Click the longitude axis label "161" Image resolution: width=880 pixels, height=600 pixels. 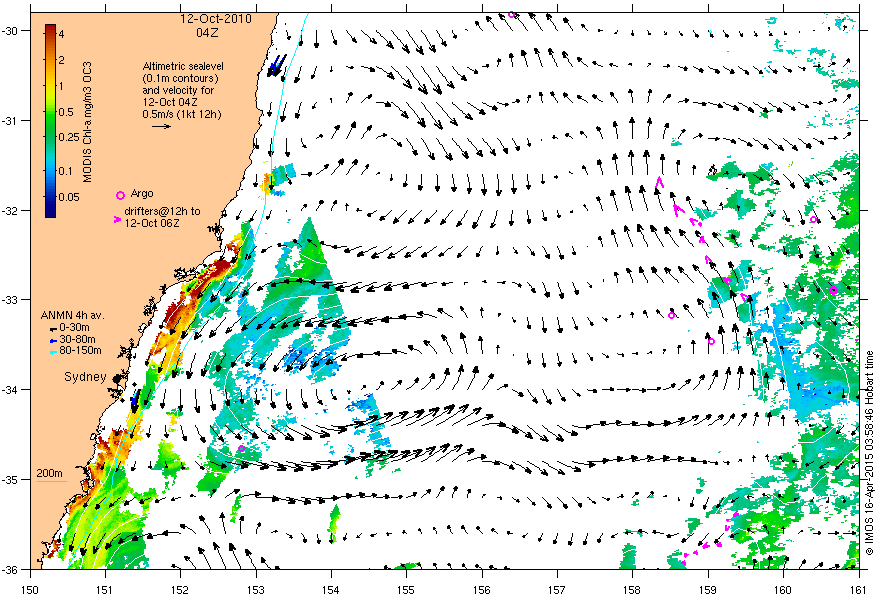click(859, 590)
